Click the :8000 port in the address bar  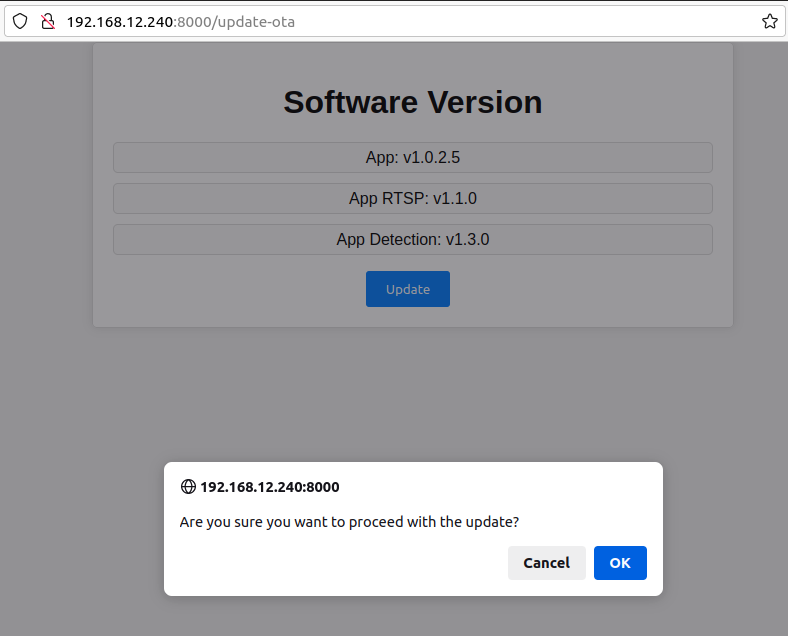[x=194, y=21]
